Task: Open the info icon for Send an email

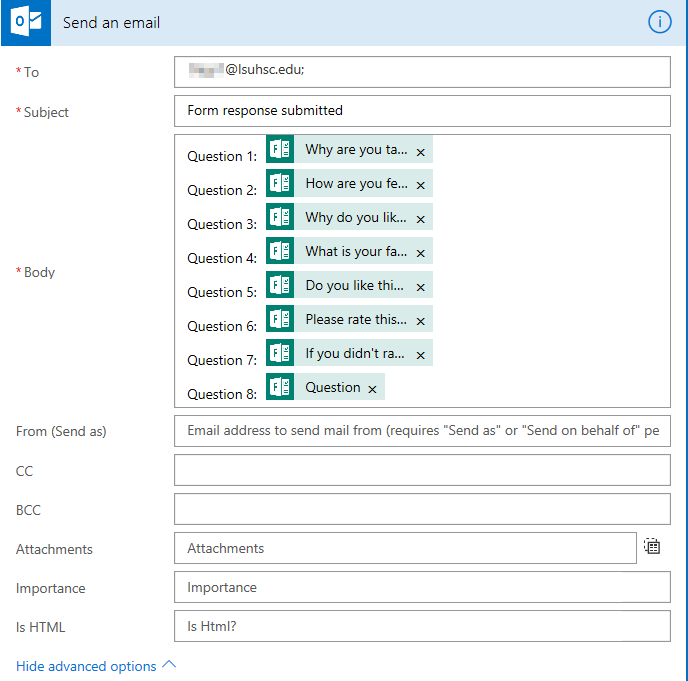Action: [x=660, y=22]
